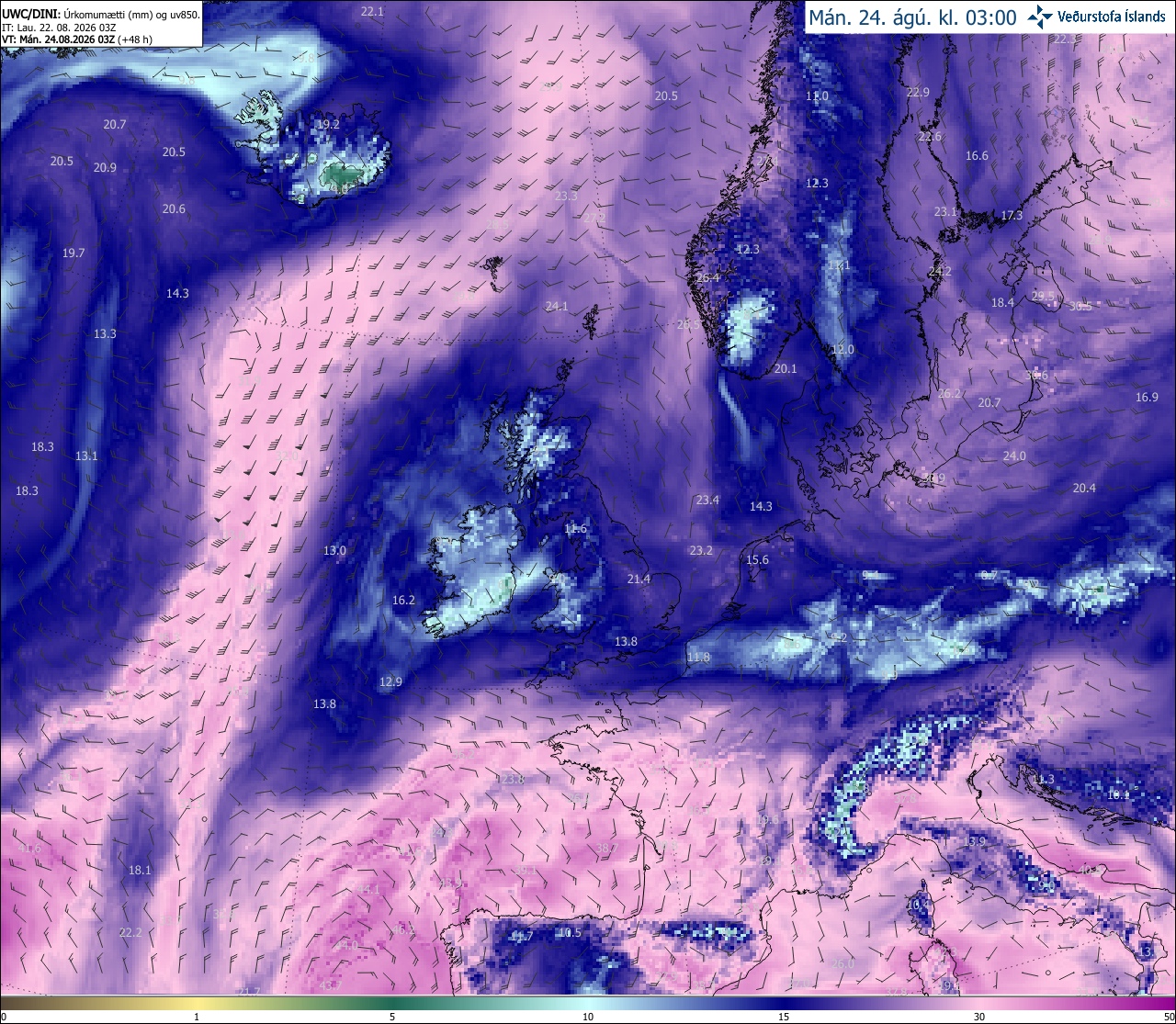Select the 18.1 reading in the lower-left ocean
Image resolution: width=1176 pixels, height=1024 pixels.
[x=140, y=871]
